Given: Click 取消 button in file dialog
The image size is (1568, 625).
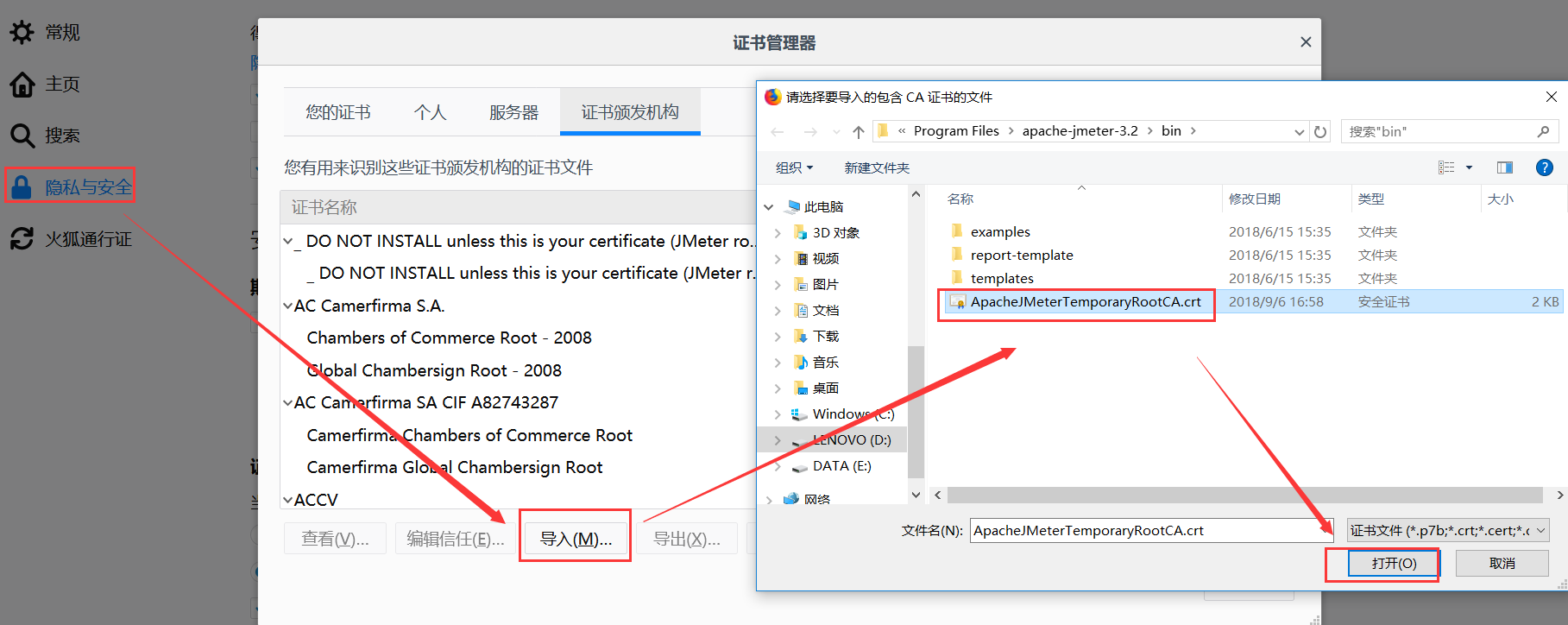Looking at the screenshot, I should (1502, 563).
